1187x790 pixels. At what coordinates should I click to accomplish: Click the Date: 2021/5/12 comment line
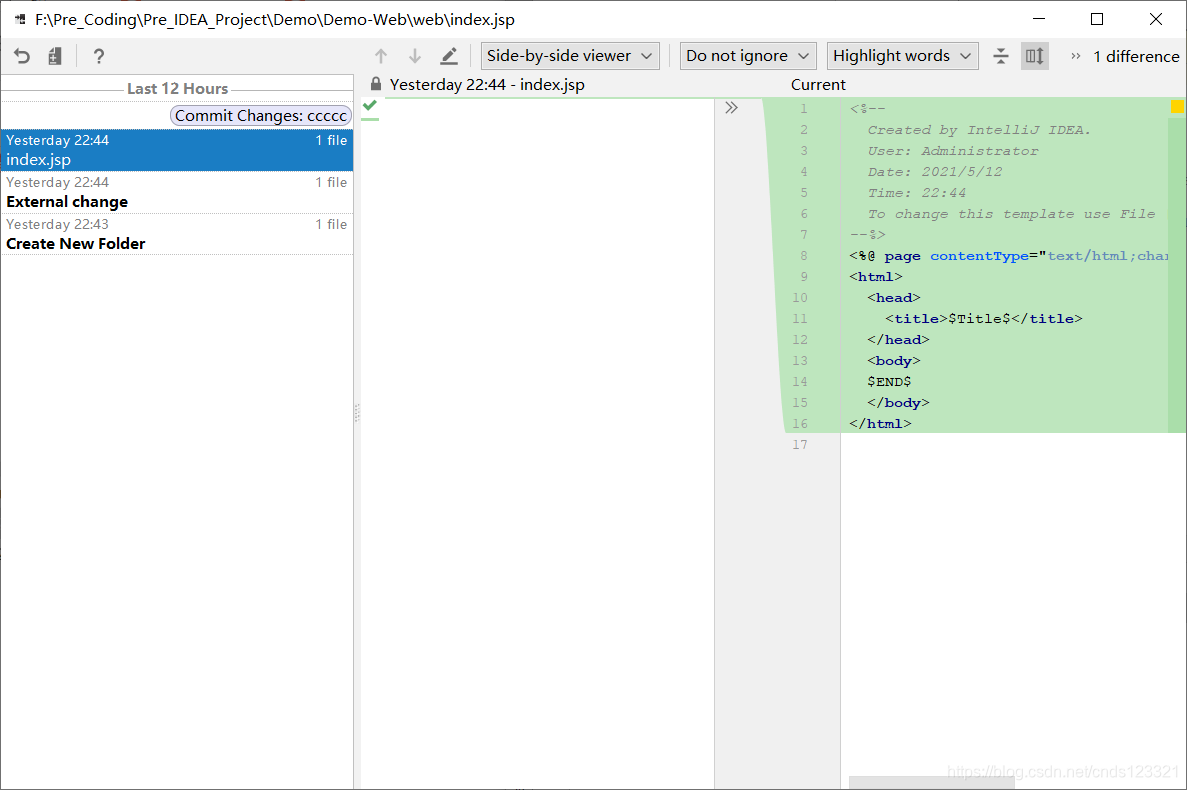point(934,172)
